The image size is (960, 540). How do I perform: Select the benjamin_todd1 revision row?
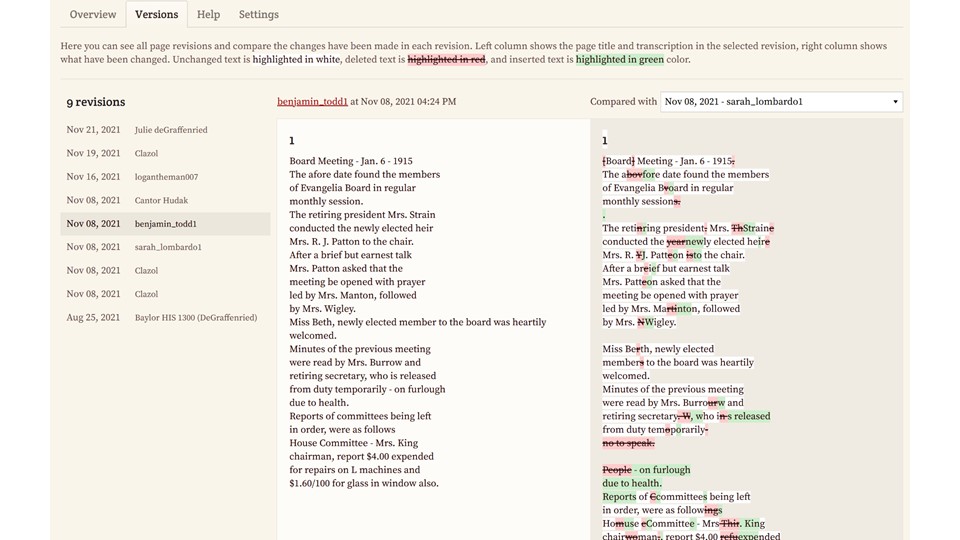point(165,223)
